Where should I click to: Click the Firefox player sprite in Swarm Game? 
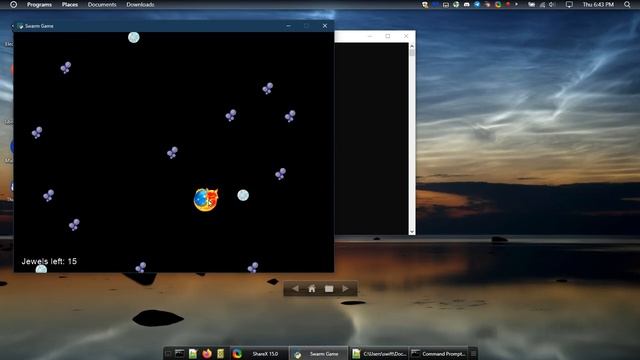(206, 199)
